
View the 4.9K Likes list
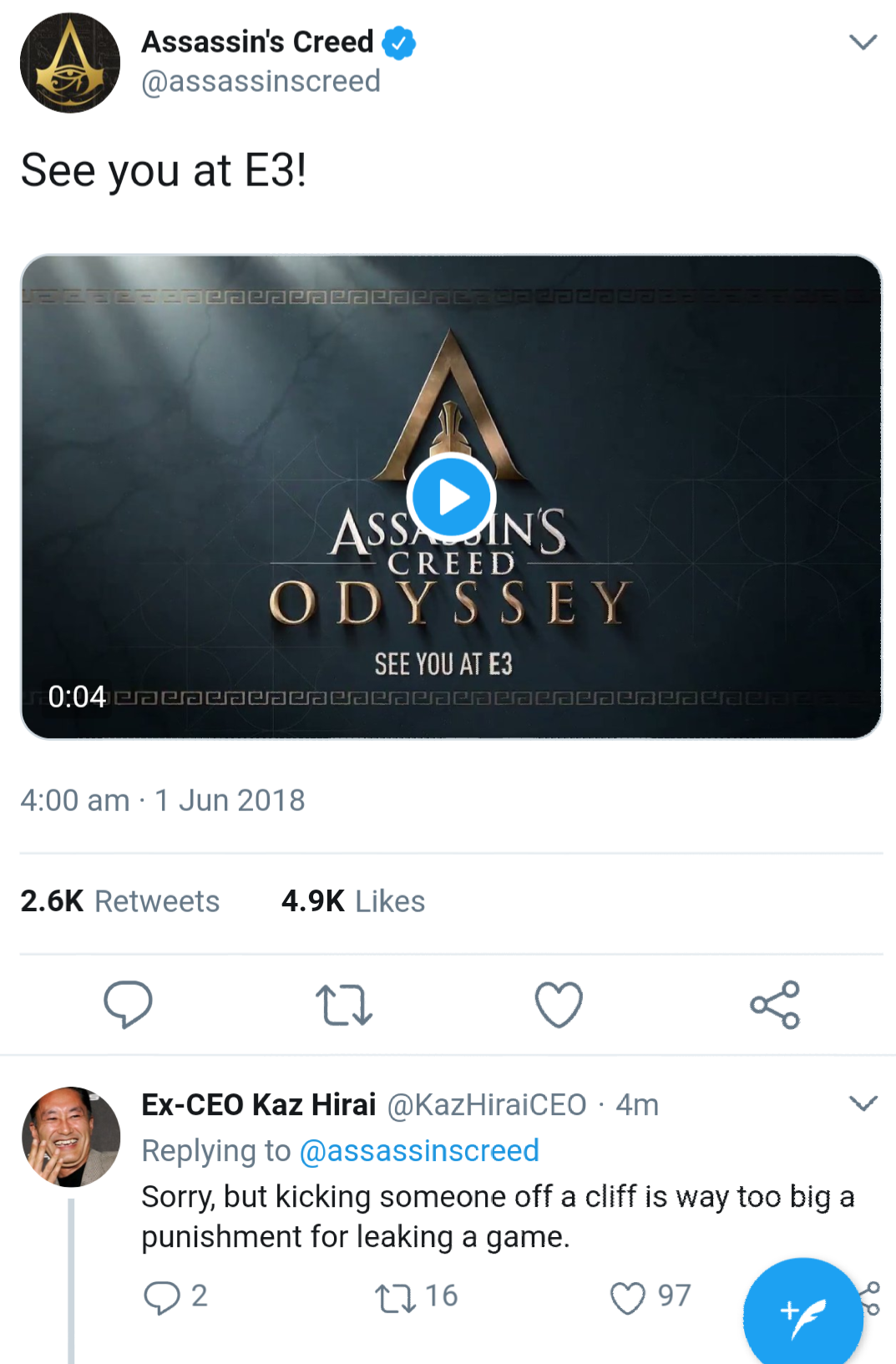pos(353,901)
